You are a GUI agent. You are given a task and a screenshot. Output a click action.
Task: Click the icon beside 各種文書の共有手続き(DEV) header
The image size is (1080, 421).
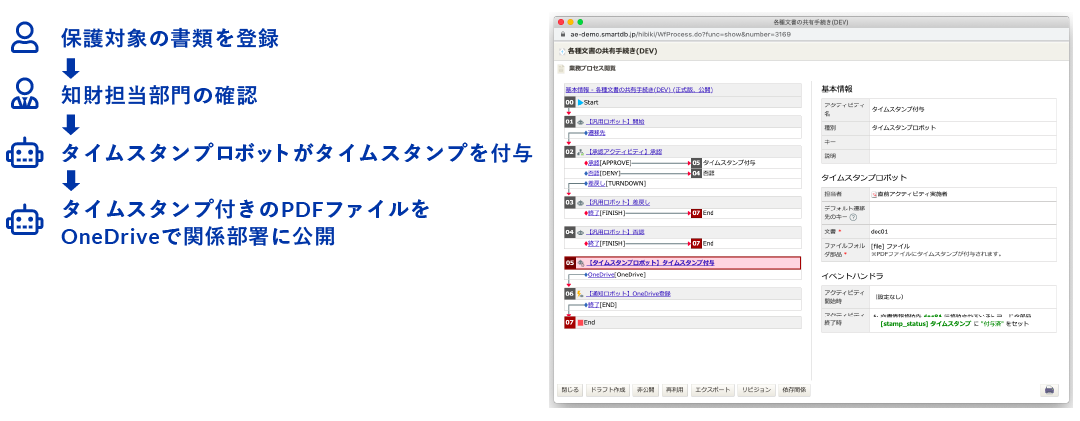pyautogui.click(x=561, y=52)
